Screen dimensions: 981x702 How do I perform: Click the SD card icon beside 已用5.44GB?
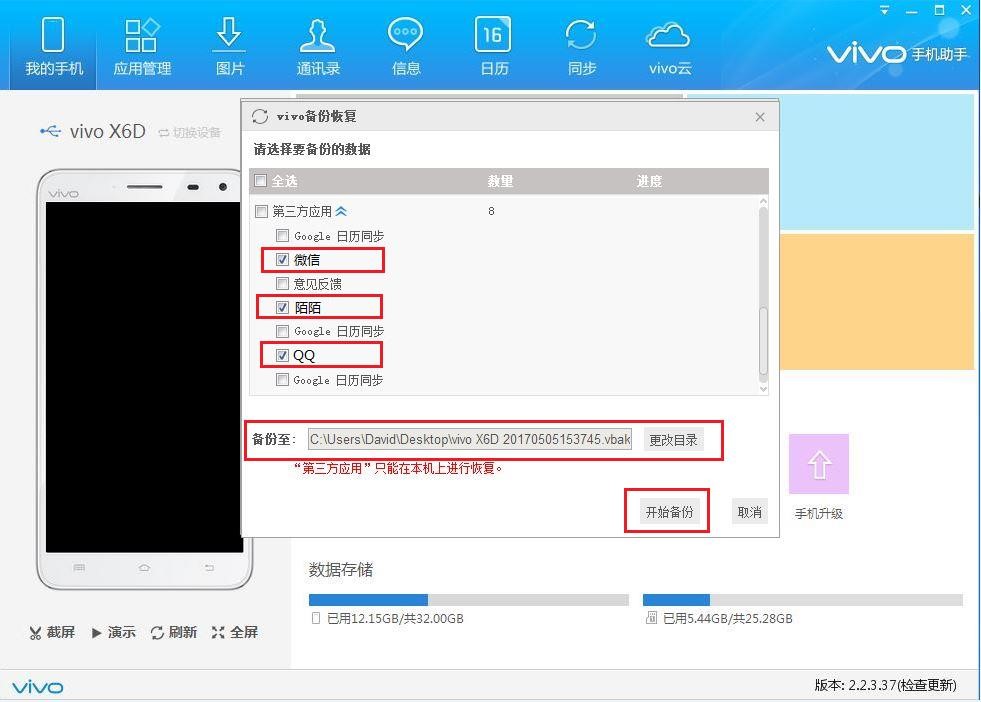pos(651,618)
